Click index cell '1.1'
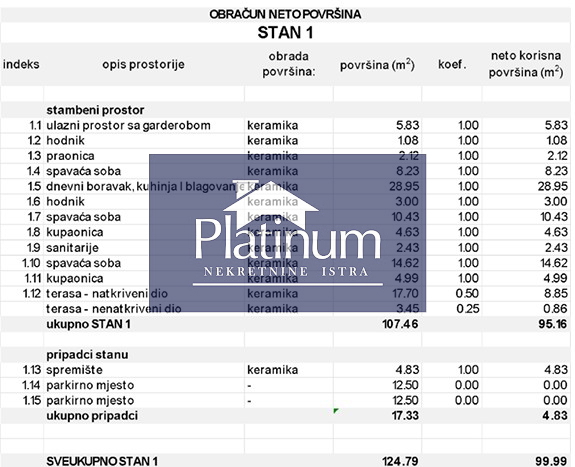Viewport: 575px width, 467px height. pyautogui.click(x=35, y=125)
